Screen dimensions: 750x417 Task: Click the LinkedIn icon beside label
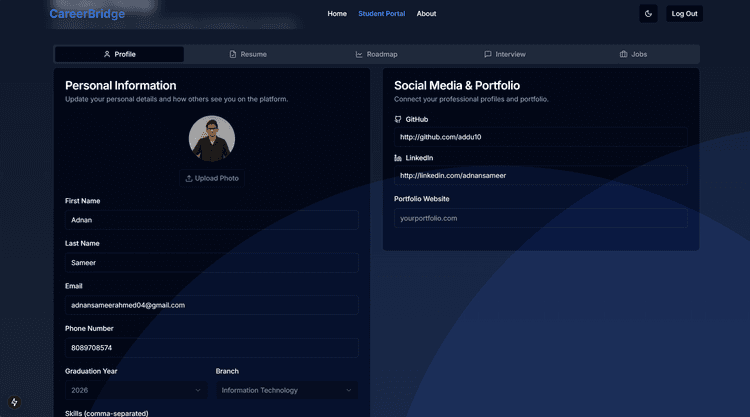(x=398, y=158)
